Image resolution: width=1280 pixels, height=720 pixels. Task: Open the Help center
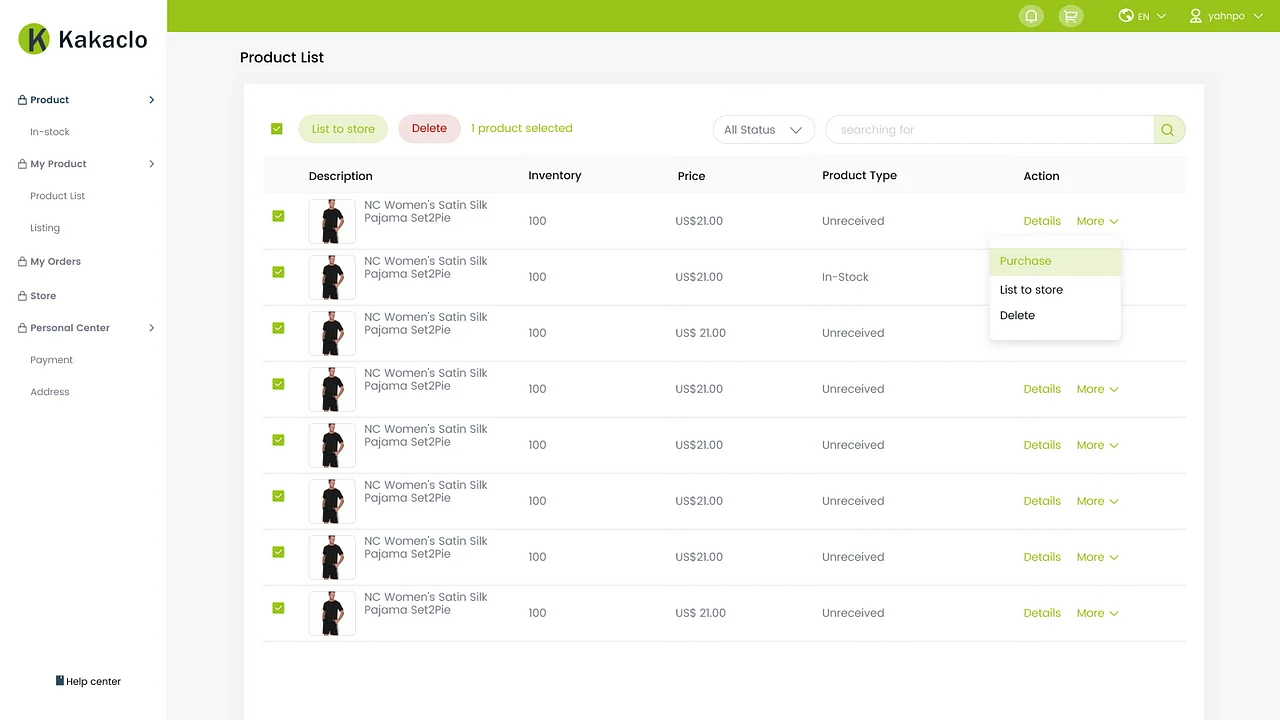click(x=88, y=681)
